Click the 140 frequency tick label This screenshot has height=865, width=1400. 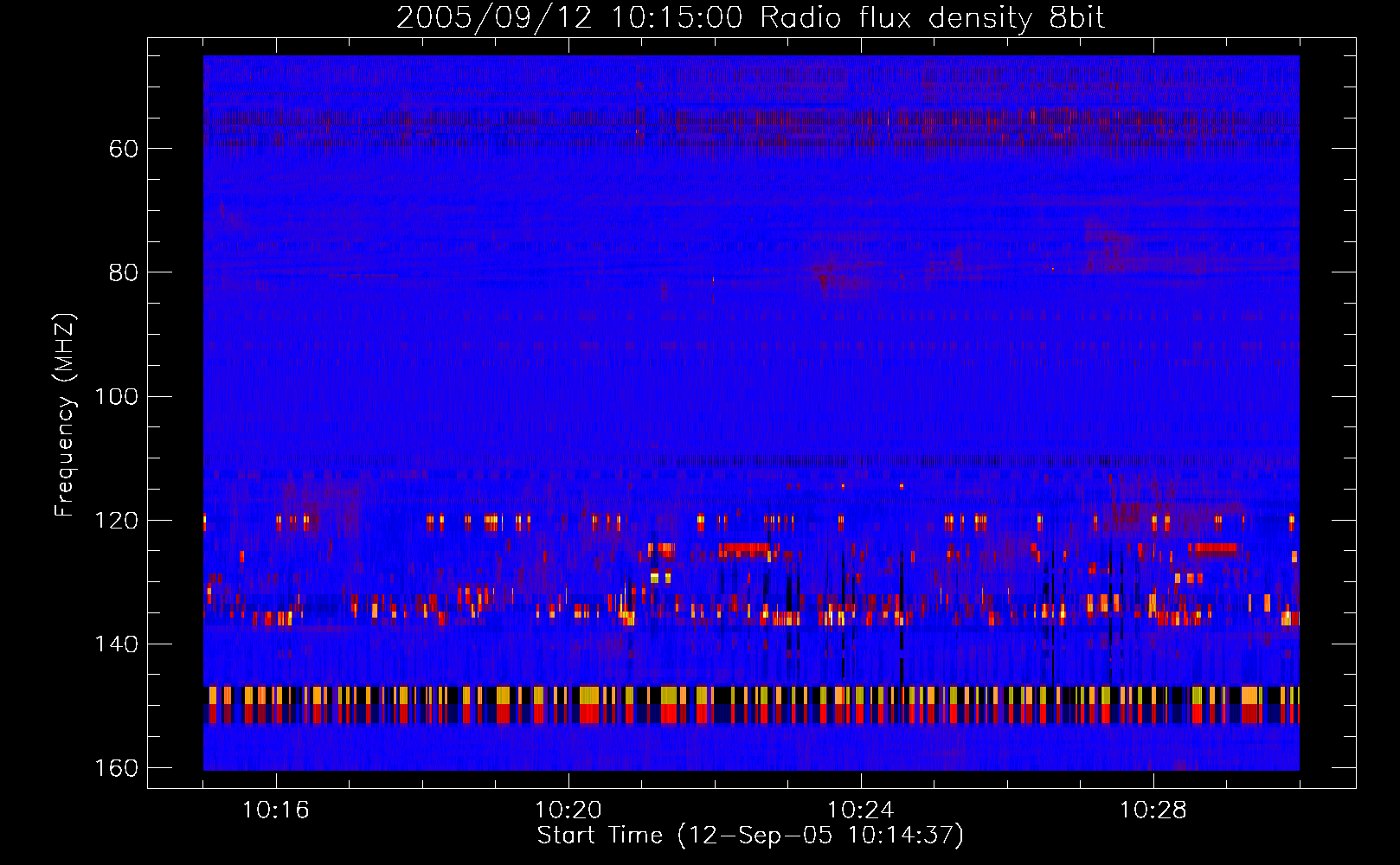pyautogui.click(x=116, y=644)
